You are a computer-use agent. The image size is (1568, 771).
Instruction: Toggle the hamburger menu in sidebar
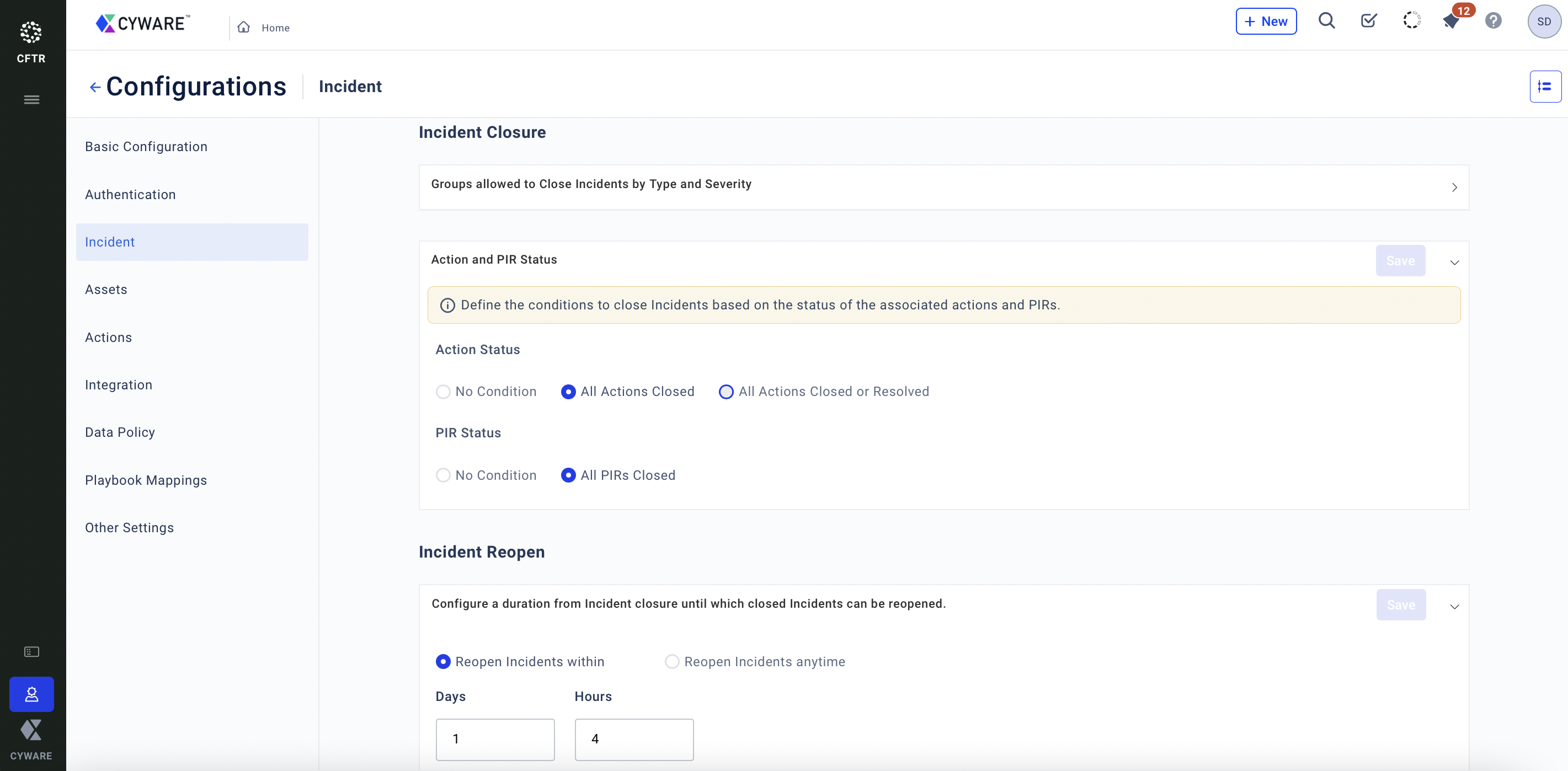click(31, 100)
